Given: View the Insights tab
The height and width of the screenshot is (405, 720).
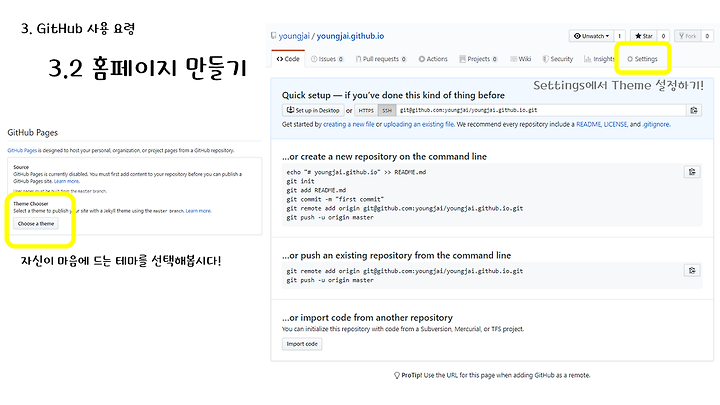Looking at the screenshot, I should coord(599,59).
